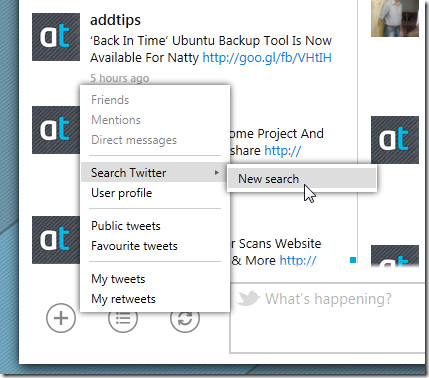Click the addtips username heading
This screenshot has width=429, height=378.
pyautogui.click(x=115, y=20)
